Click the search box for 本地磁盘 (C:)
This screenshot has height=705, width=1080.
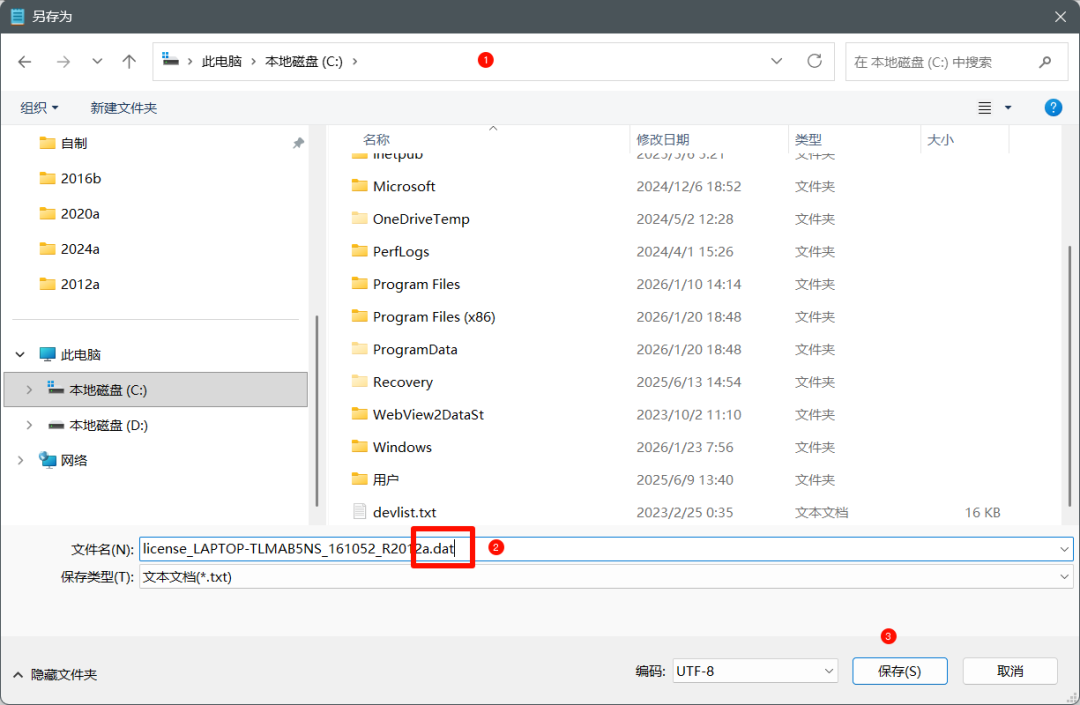click(957, 62)
